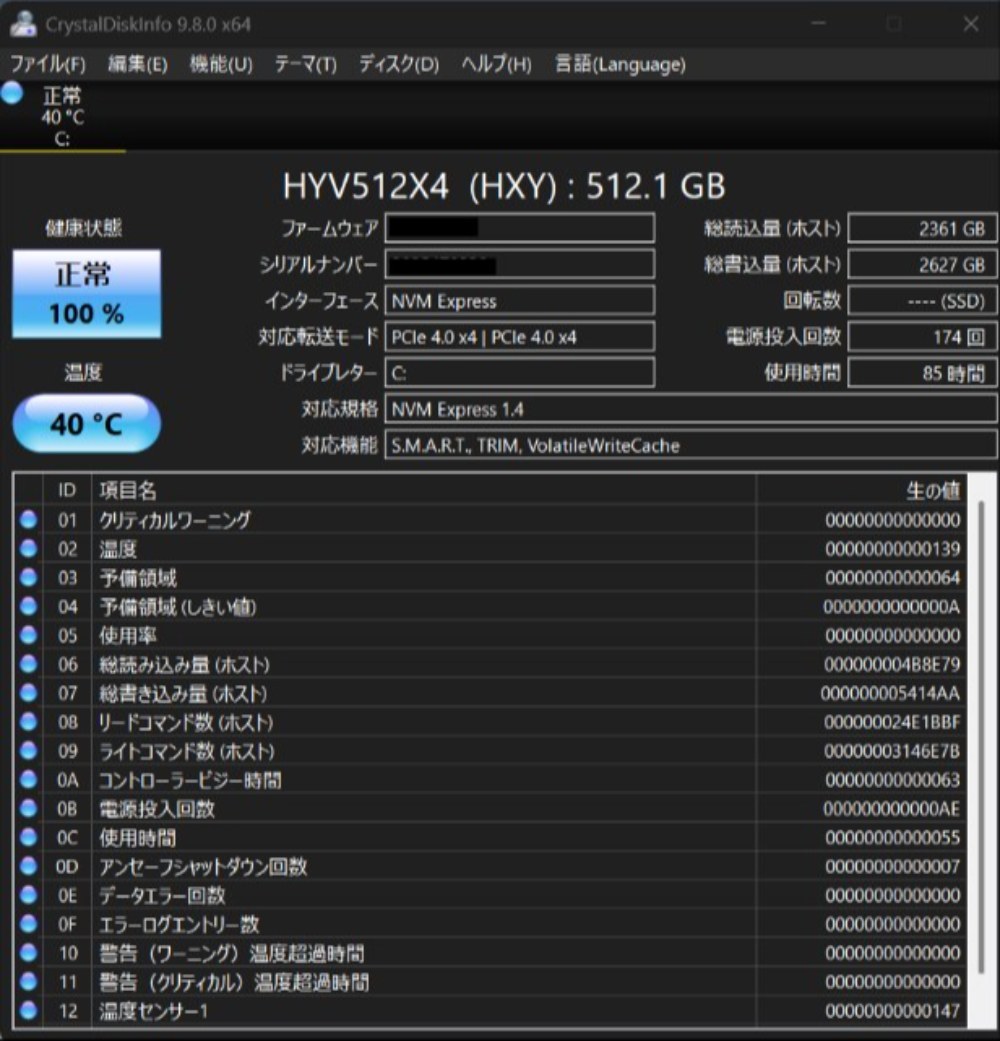Click the SMART list vertical scrollbar

pyautogui.click(x=981, y=737)
